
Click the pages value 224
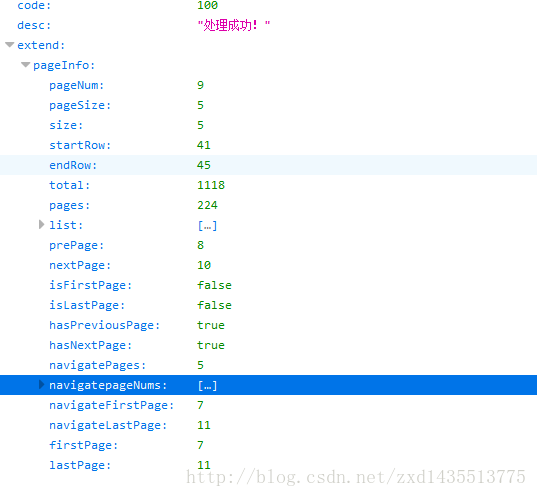pyautogui.click(x=207, y=205)
